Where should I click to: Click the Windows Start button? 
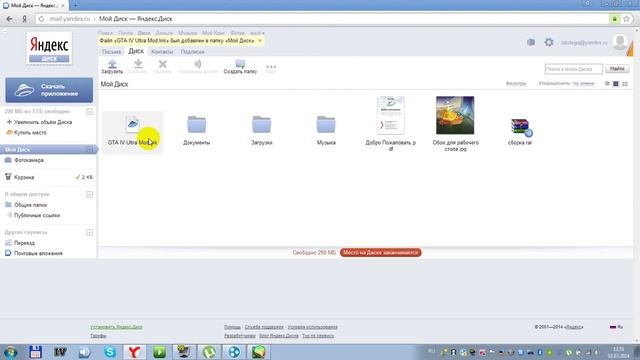click(x=10, y=352)
